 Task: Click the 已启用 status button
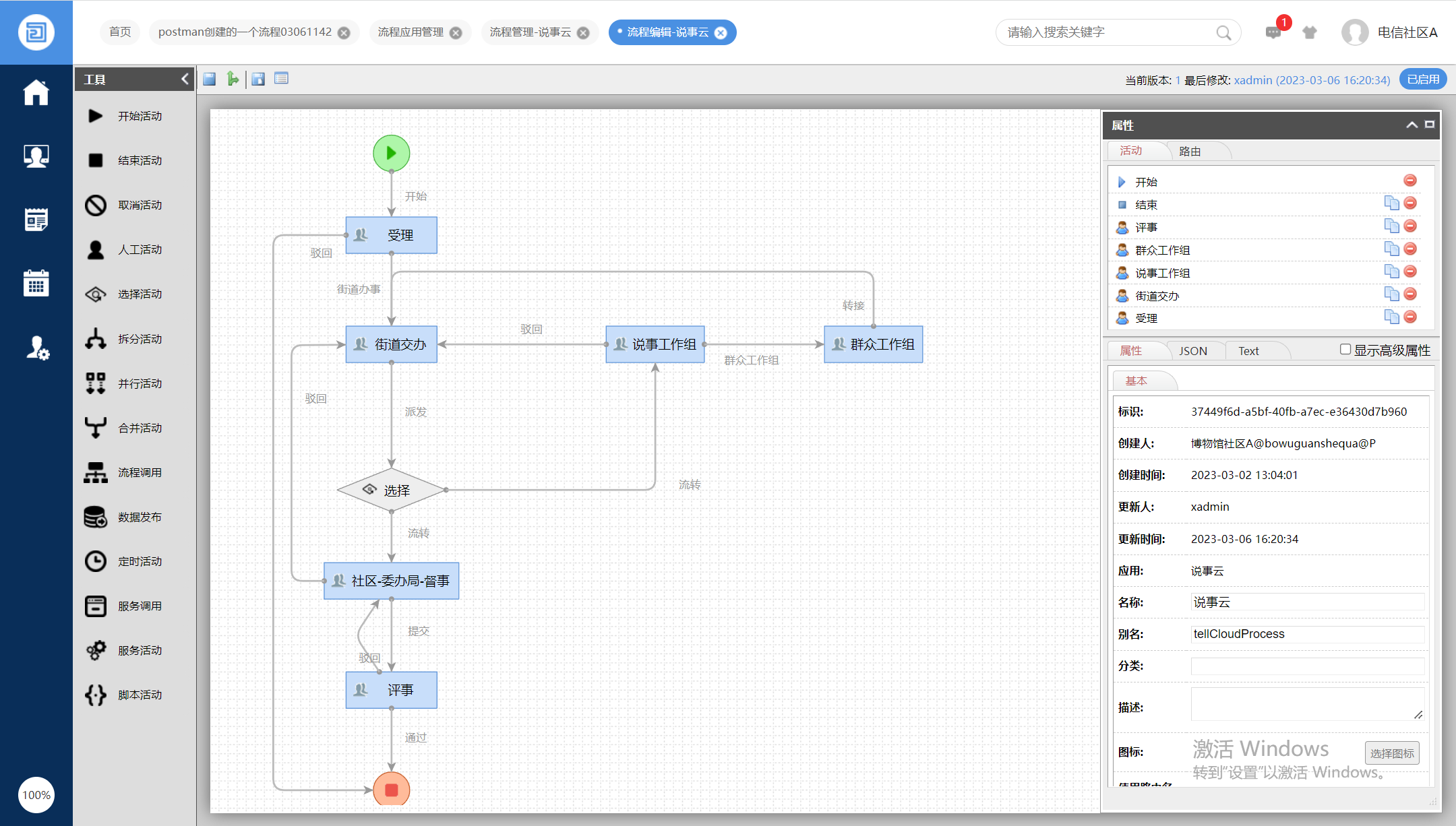1423,80
